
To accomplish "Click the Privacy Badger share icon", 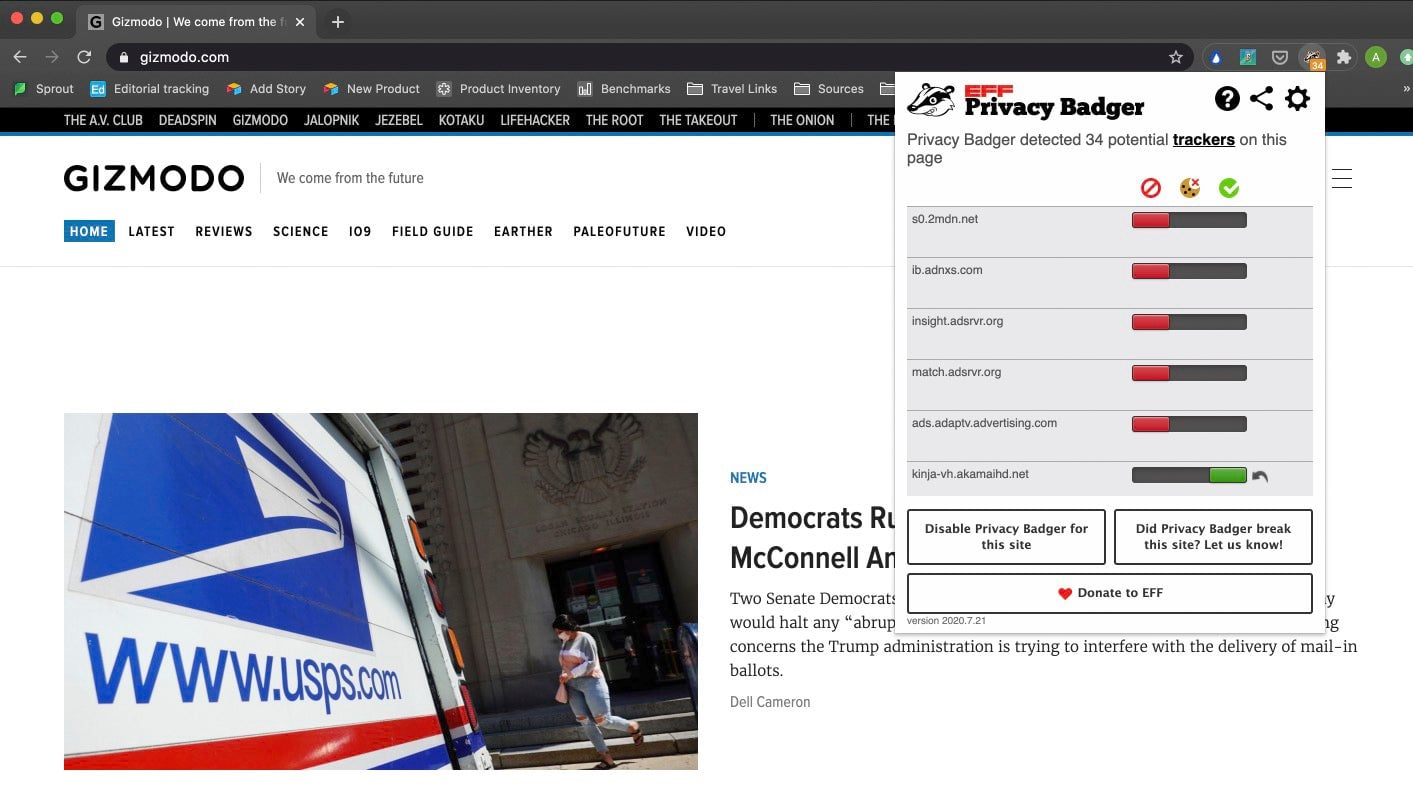I will point(1261,98).
